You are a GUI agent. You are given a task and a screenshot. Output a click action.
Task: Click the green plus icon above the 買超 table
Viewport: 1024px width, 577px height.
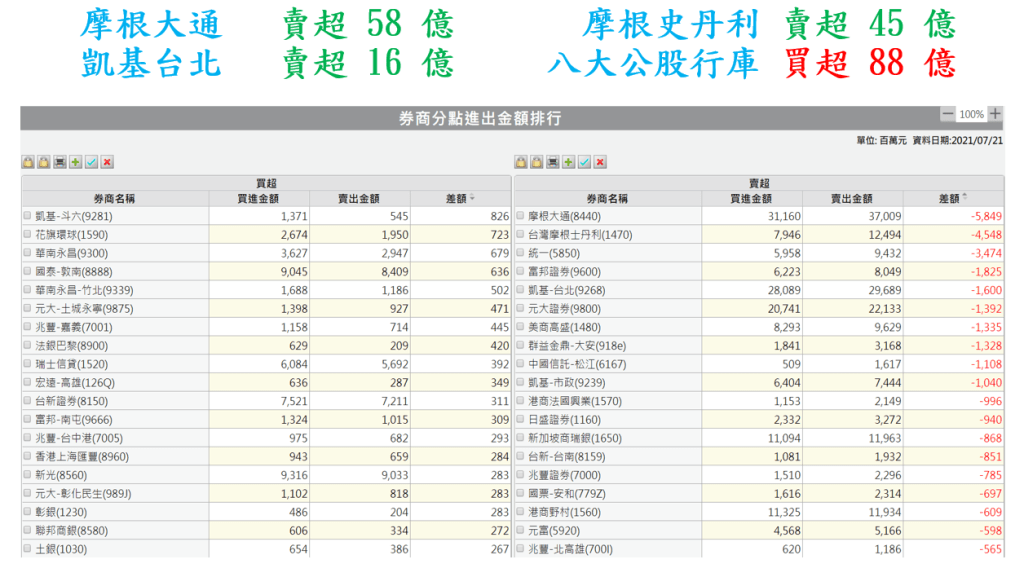[76, 162]
